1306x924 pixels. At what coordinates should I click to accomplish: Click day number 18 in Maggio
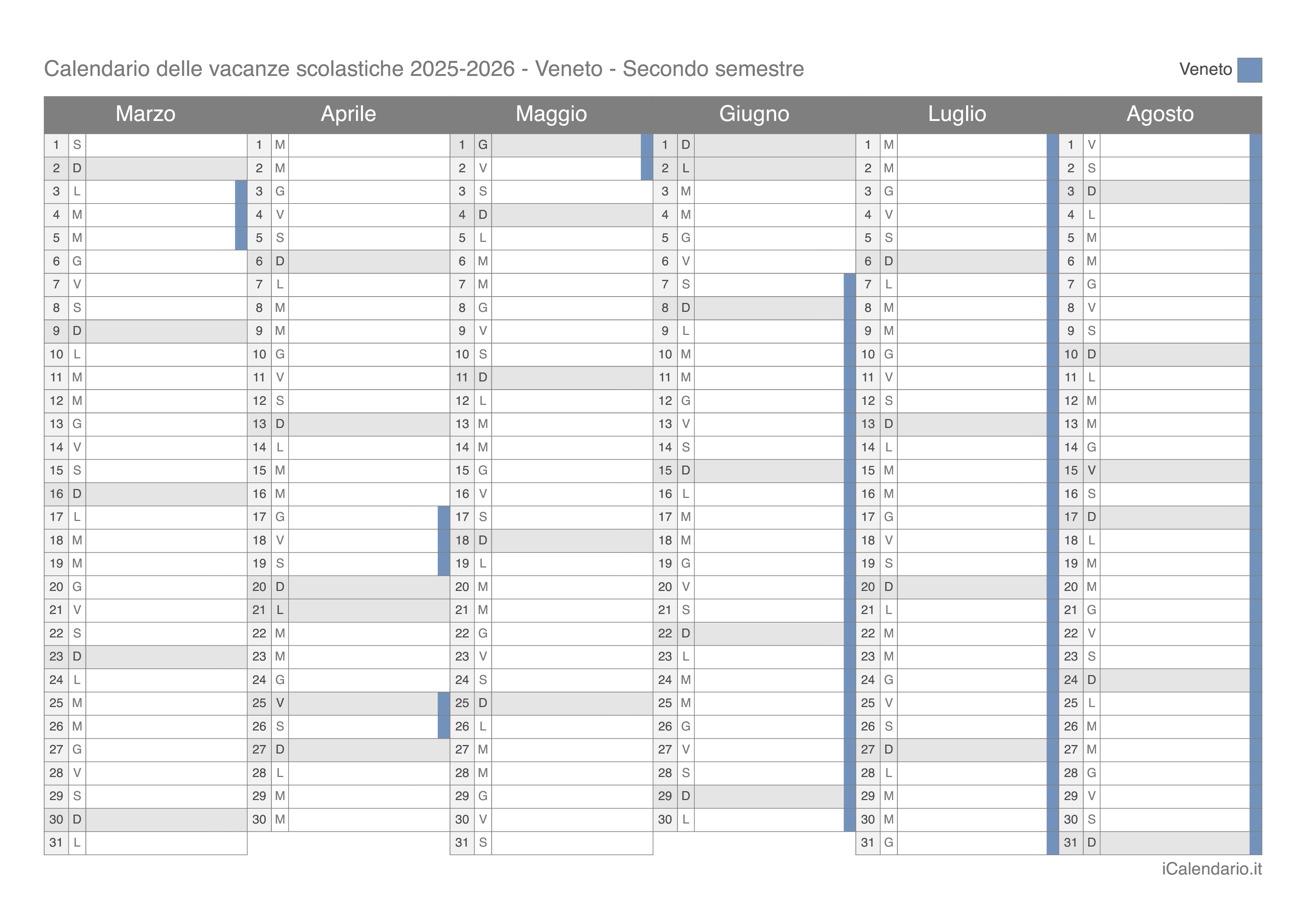click(462, 540)
